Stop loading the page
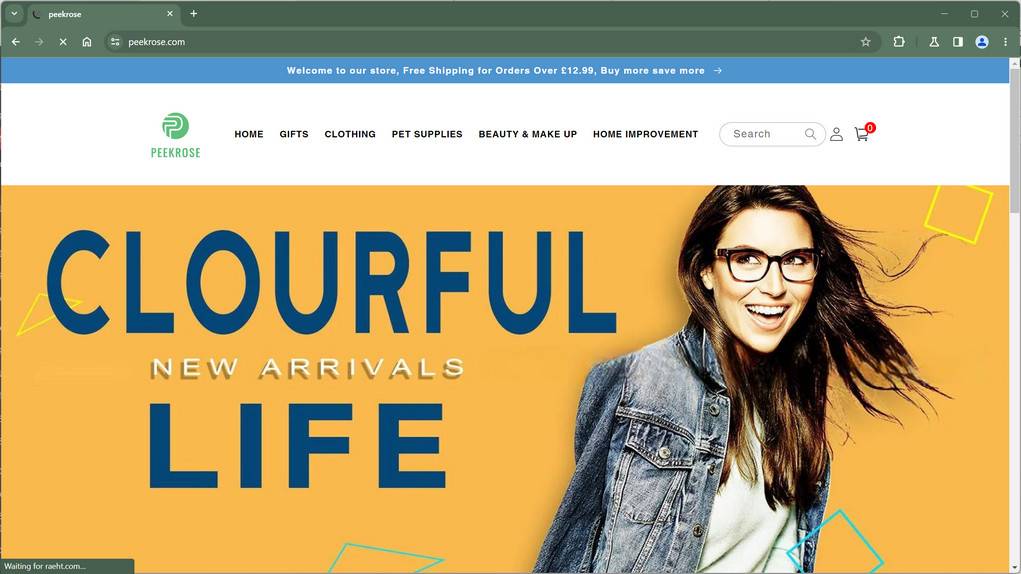The width and height of the screenshot is (1021, 574). click(63, 42)
